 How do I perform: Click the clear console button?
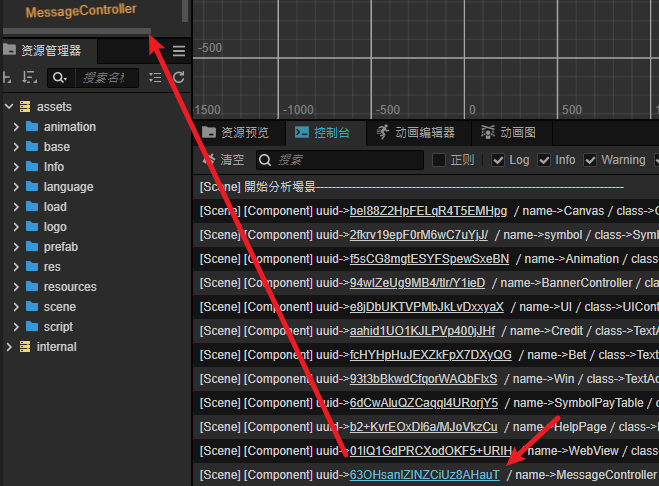[x=224, y=160]
